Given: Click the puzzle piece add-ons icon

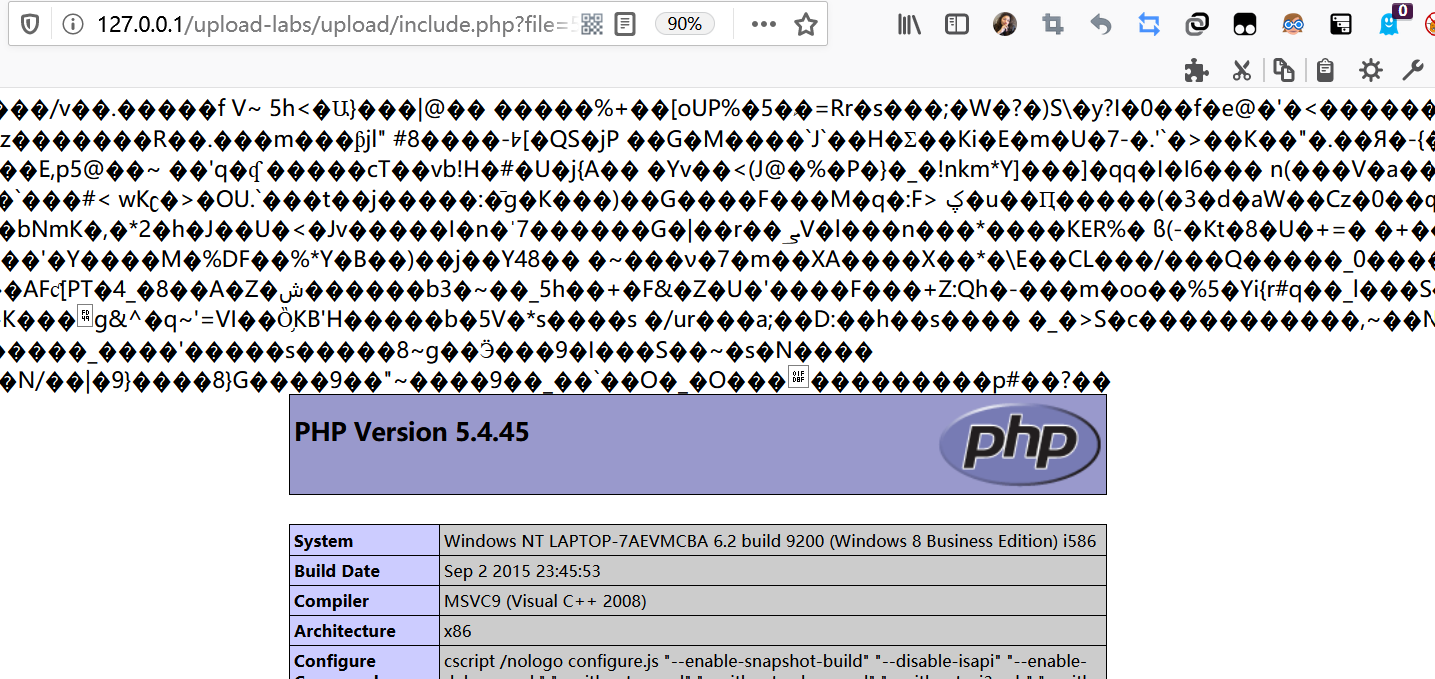Looking at the screenshot, I should point(1196,70).
